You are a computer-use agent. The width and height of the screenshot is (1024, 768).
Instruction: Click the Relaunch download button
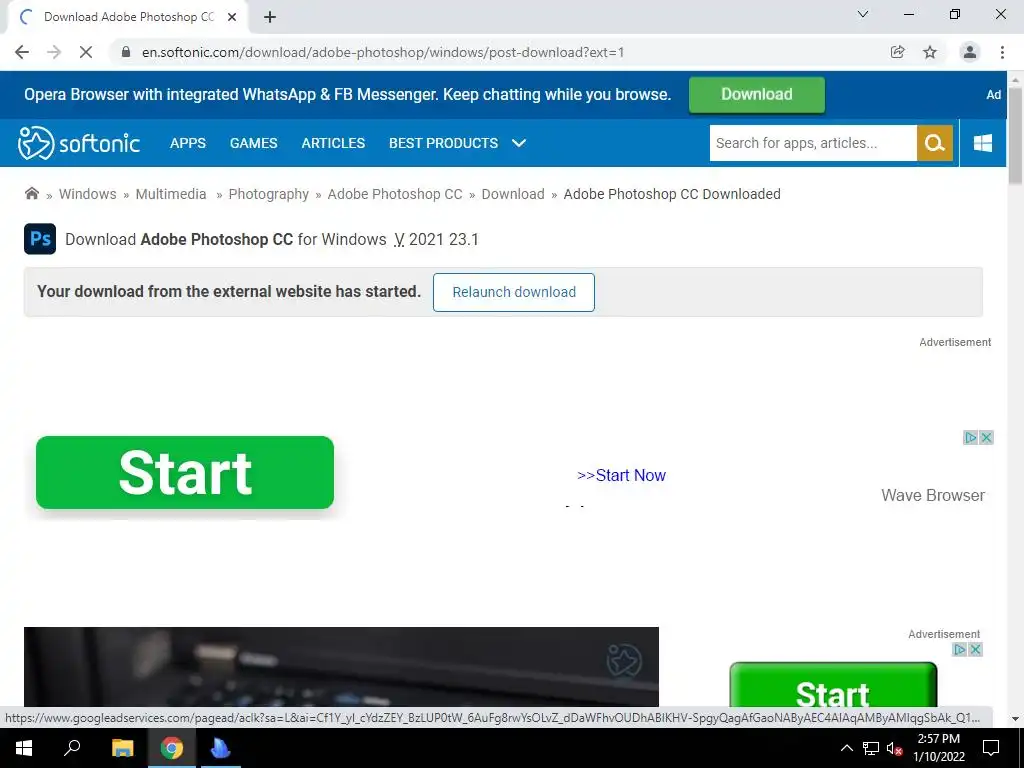[x=513, y=292]
